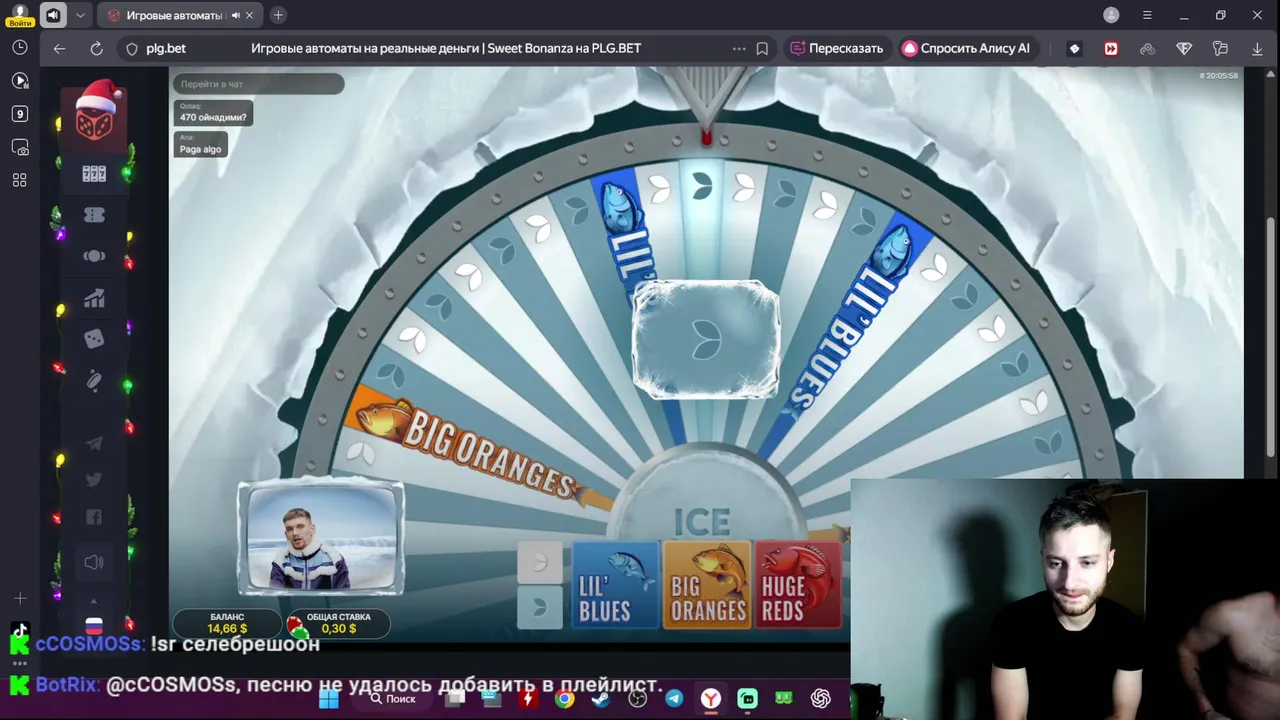Open Windows Start menu
The height and width of the screenshot is (720, 1280).
pos(329,699)
